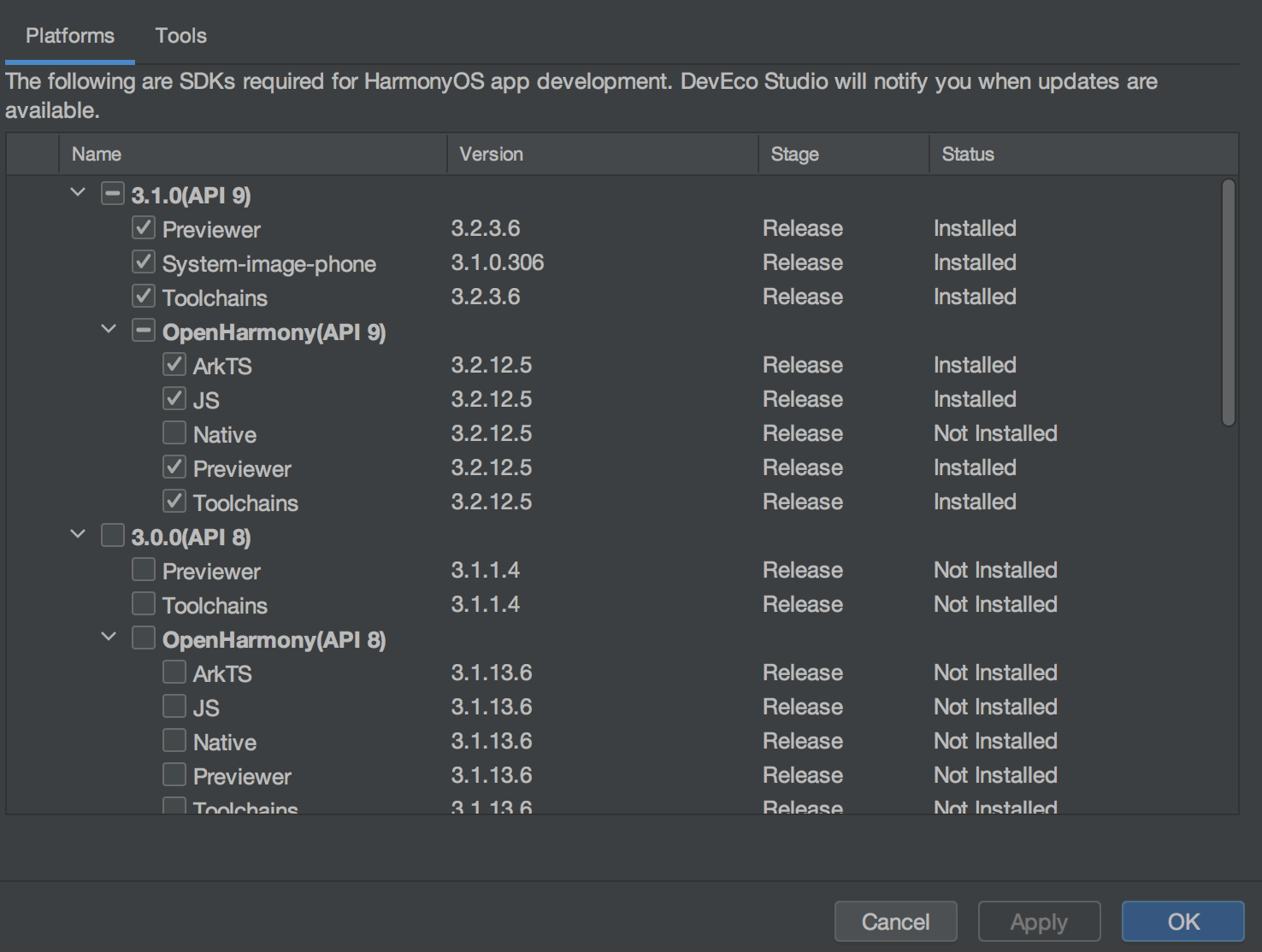
Task: Uncheck ArkTS 3.2.12.5 checkbox
Action: click(x=174, y=364)
